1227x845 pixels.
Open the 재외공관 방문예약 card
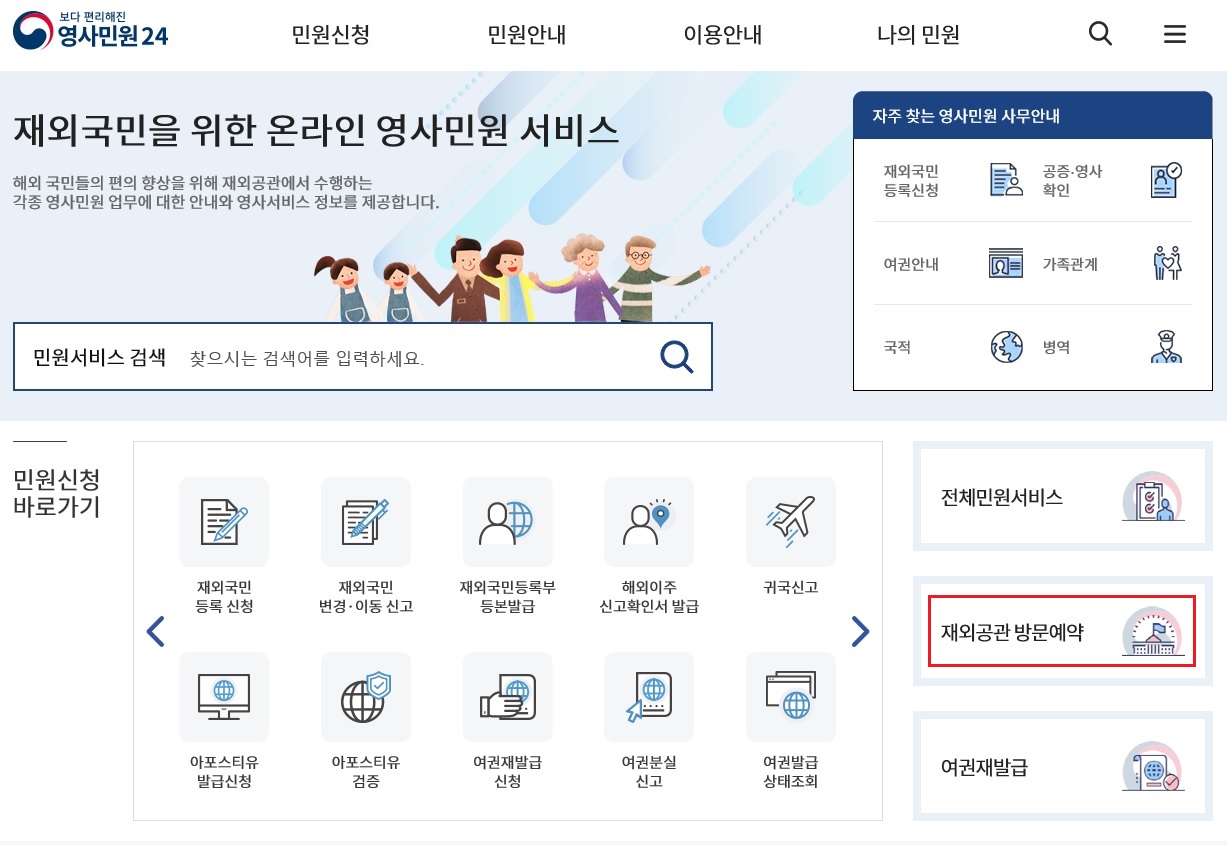point(1063,631)
